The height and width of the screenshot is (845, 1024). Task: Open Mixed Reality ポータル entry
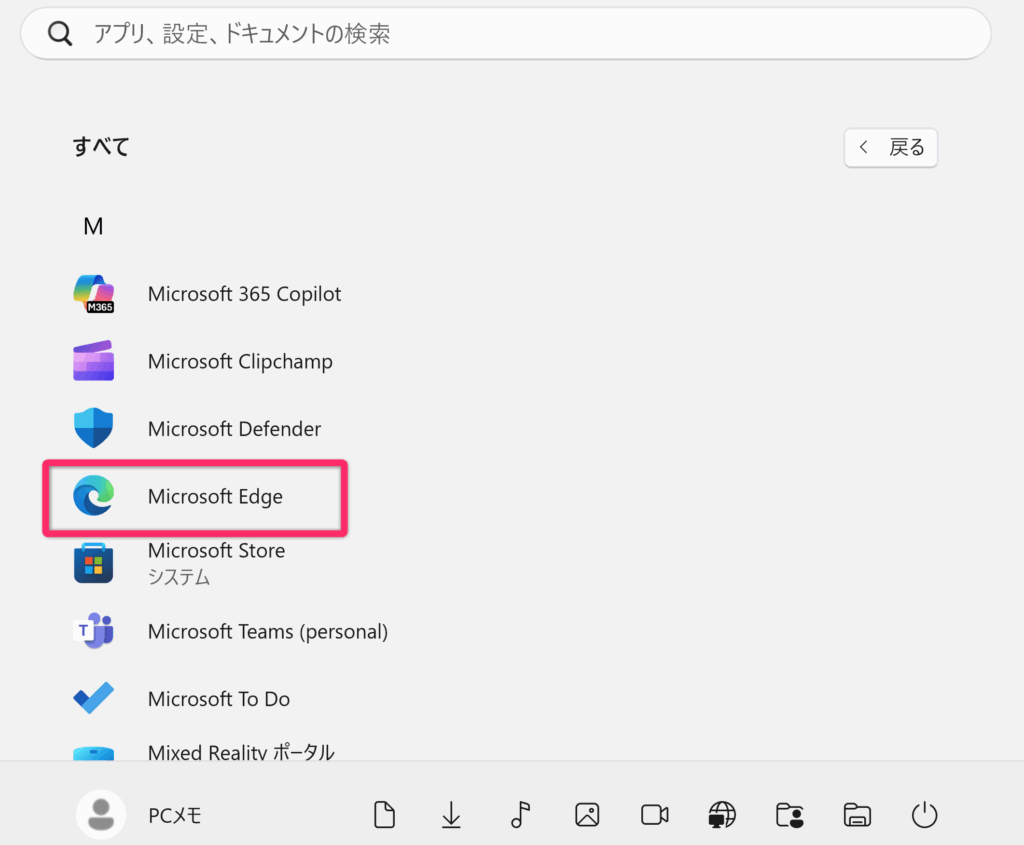coord(240,752)
